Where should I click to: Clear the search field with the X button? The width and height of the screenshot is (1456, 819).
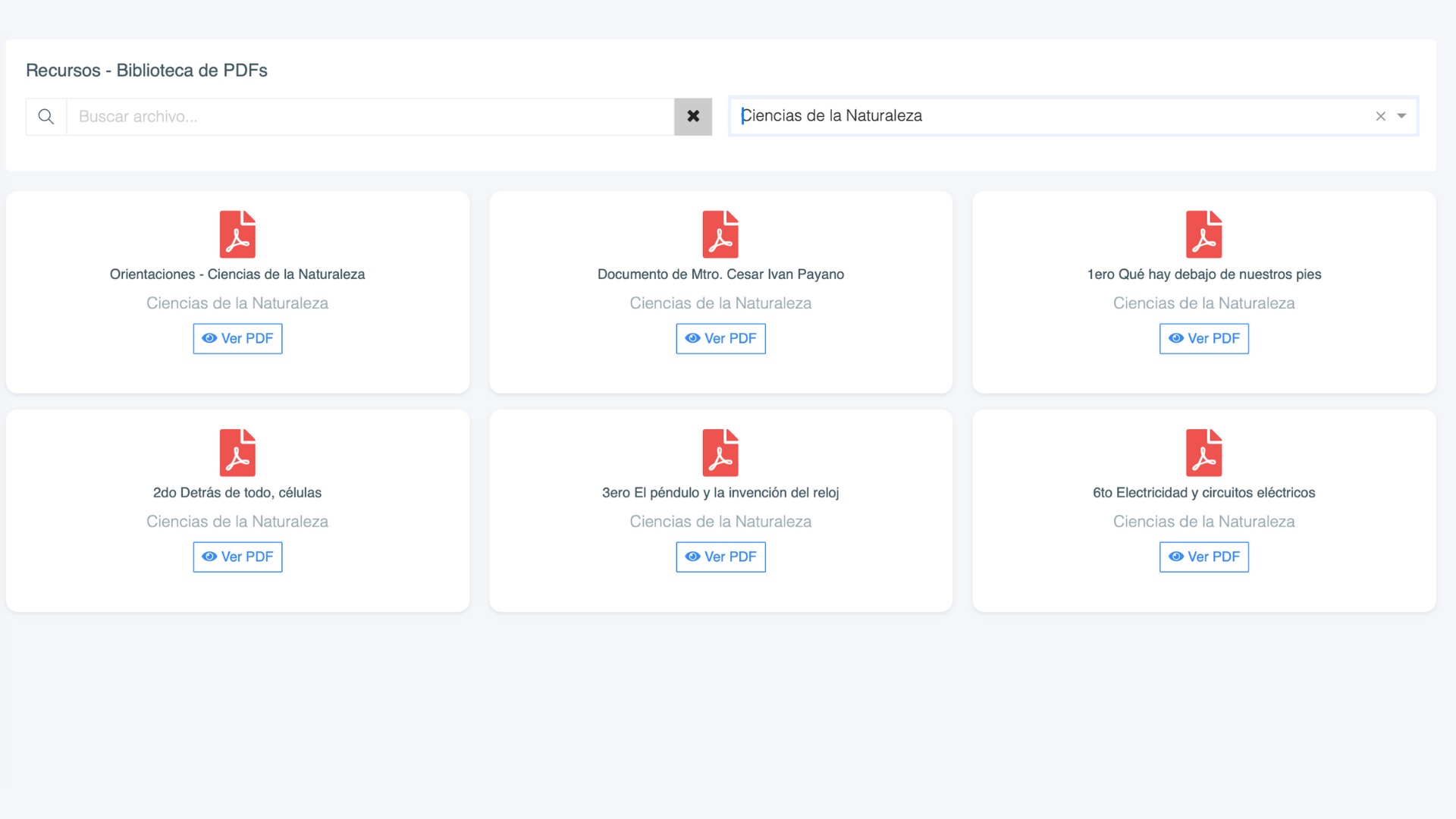(x=692, y=117)
